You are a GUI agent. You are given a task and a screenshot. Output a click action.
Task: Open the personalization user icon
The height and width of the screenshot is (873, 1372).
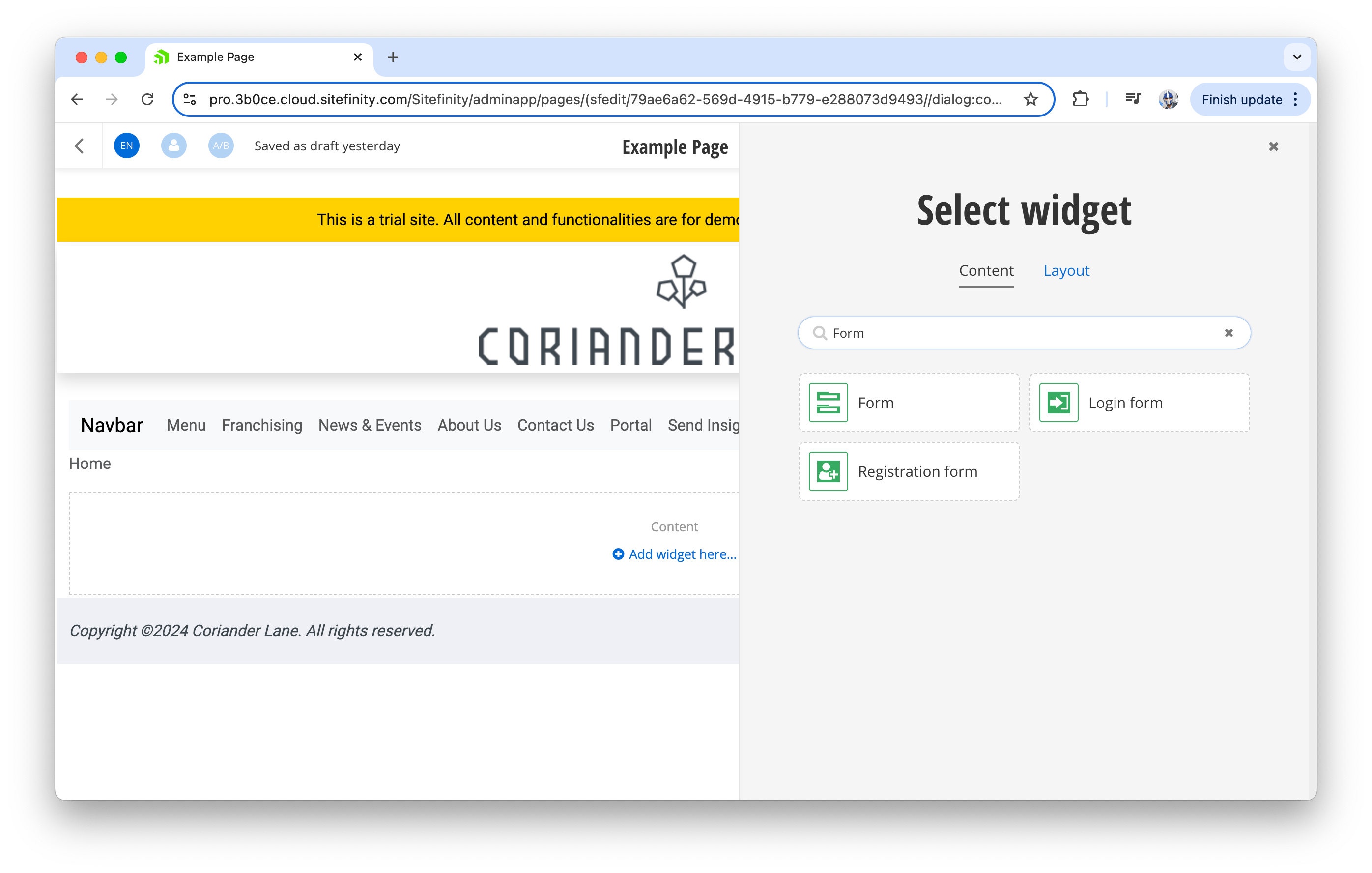click(x=174, y=146)
